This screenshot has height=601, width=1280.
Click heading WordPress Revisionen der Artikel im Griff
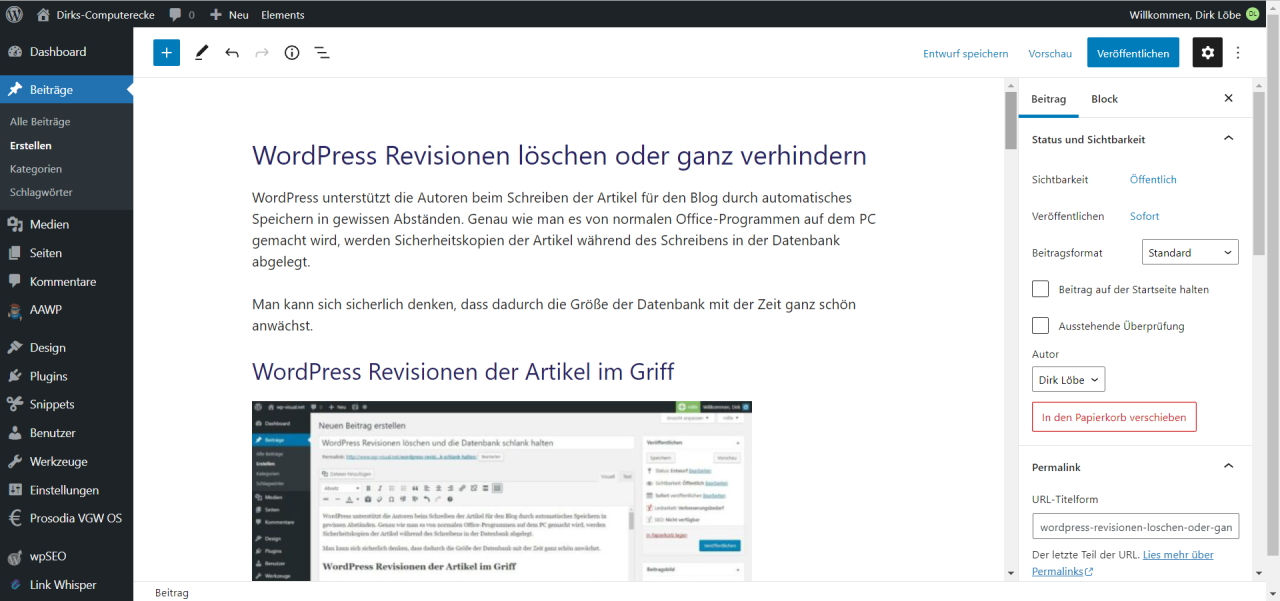463,372
